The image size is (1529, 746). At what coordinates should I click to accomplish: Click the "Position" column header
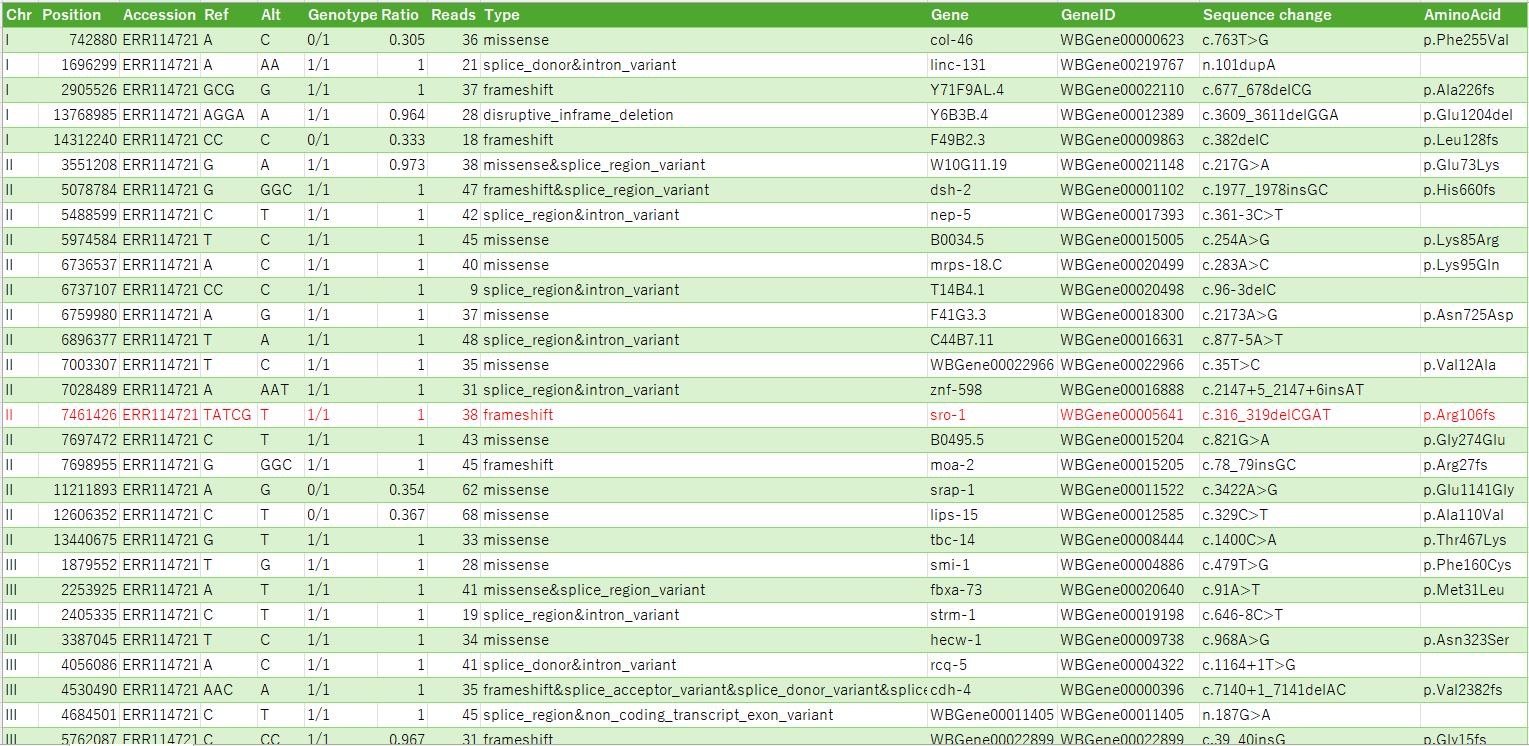pos(72,15)
